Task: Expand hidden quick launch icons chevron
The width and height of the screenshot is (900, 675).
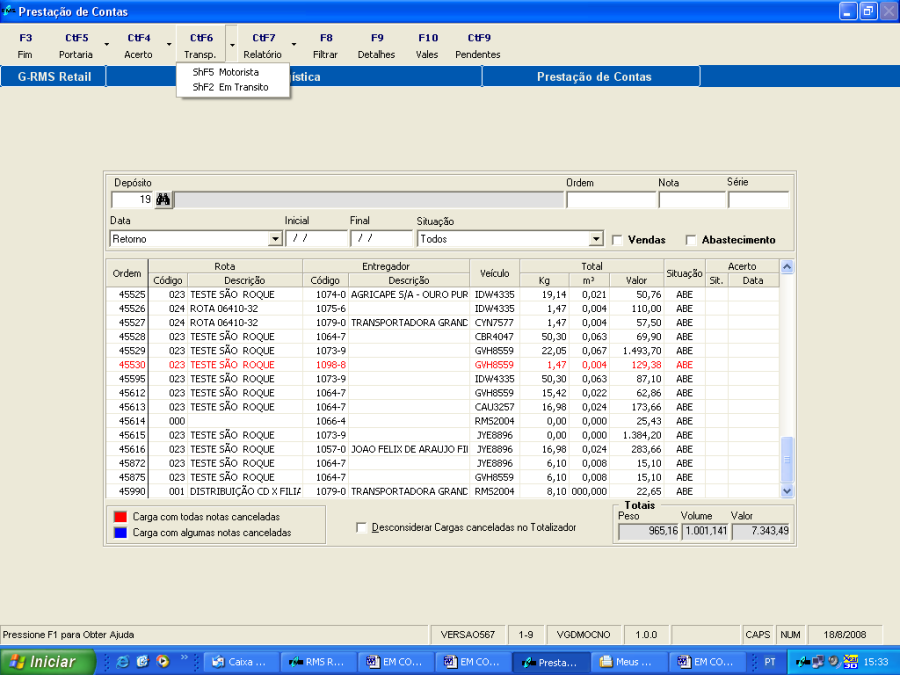Action: 184,658
